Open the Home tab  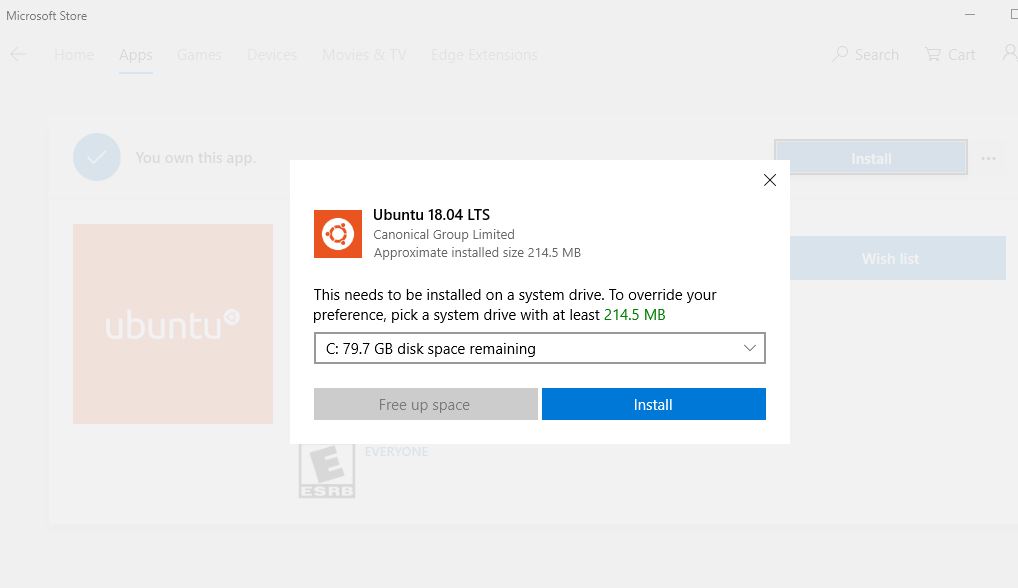click(x=74, y=55)
